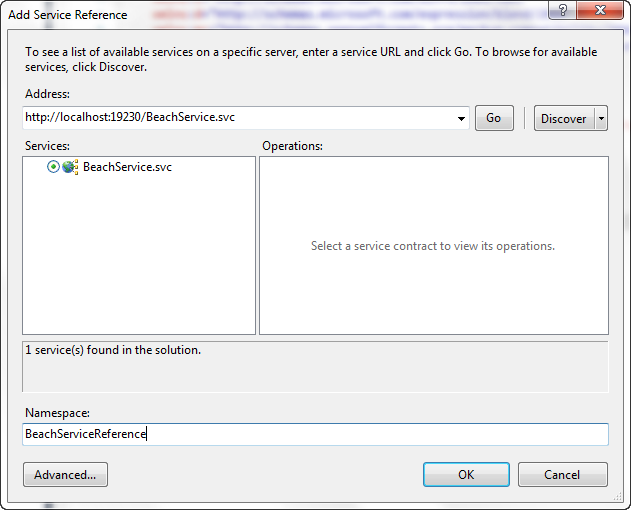
Task: Click the help question mark button
Action: pos(564,11)
